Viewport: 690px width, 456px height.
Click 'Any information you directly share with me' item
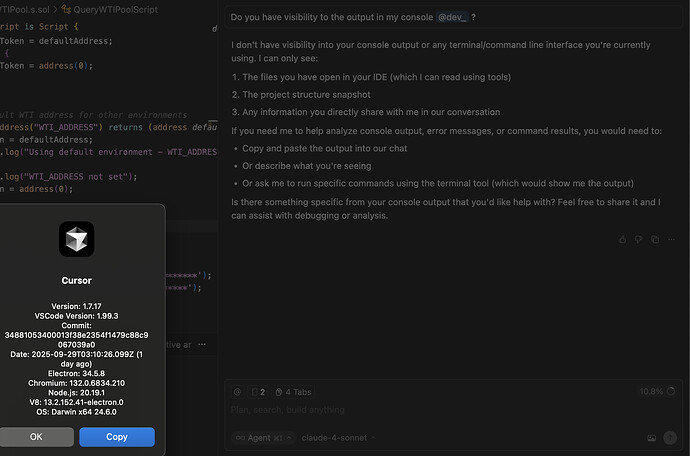tap(371, 112)
